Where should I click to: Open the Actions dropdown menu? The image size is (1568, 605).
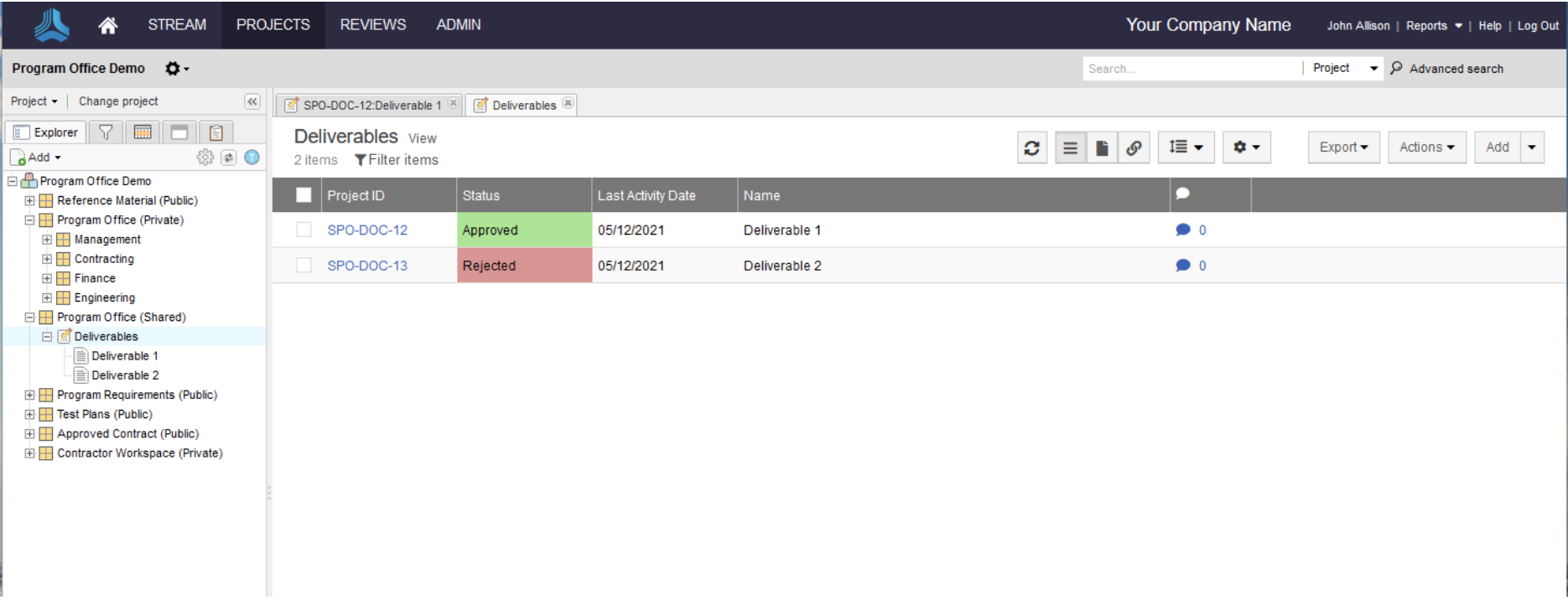click(x=1426, y=147)
